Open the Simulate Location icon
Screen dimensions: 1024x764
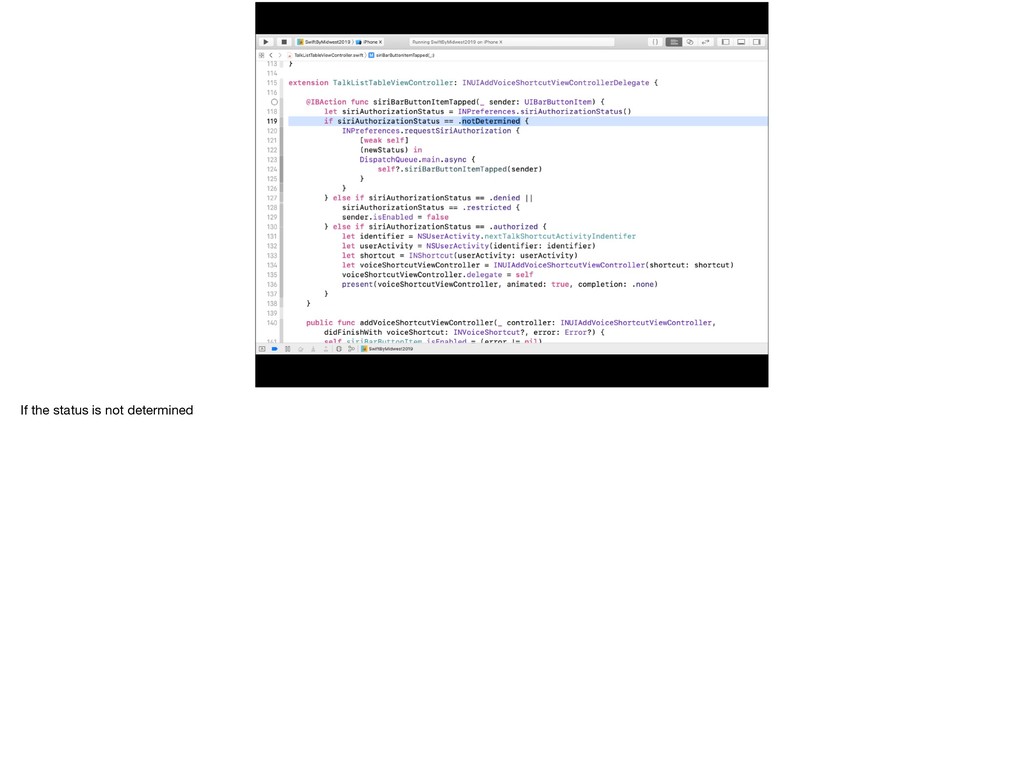pyautogui.click(x=351, y=349)
